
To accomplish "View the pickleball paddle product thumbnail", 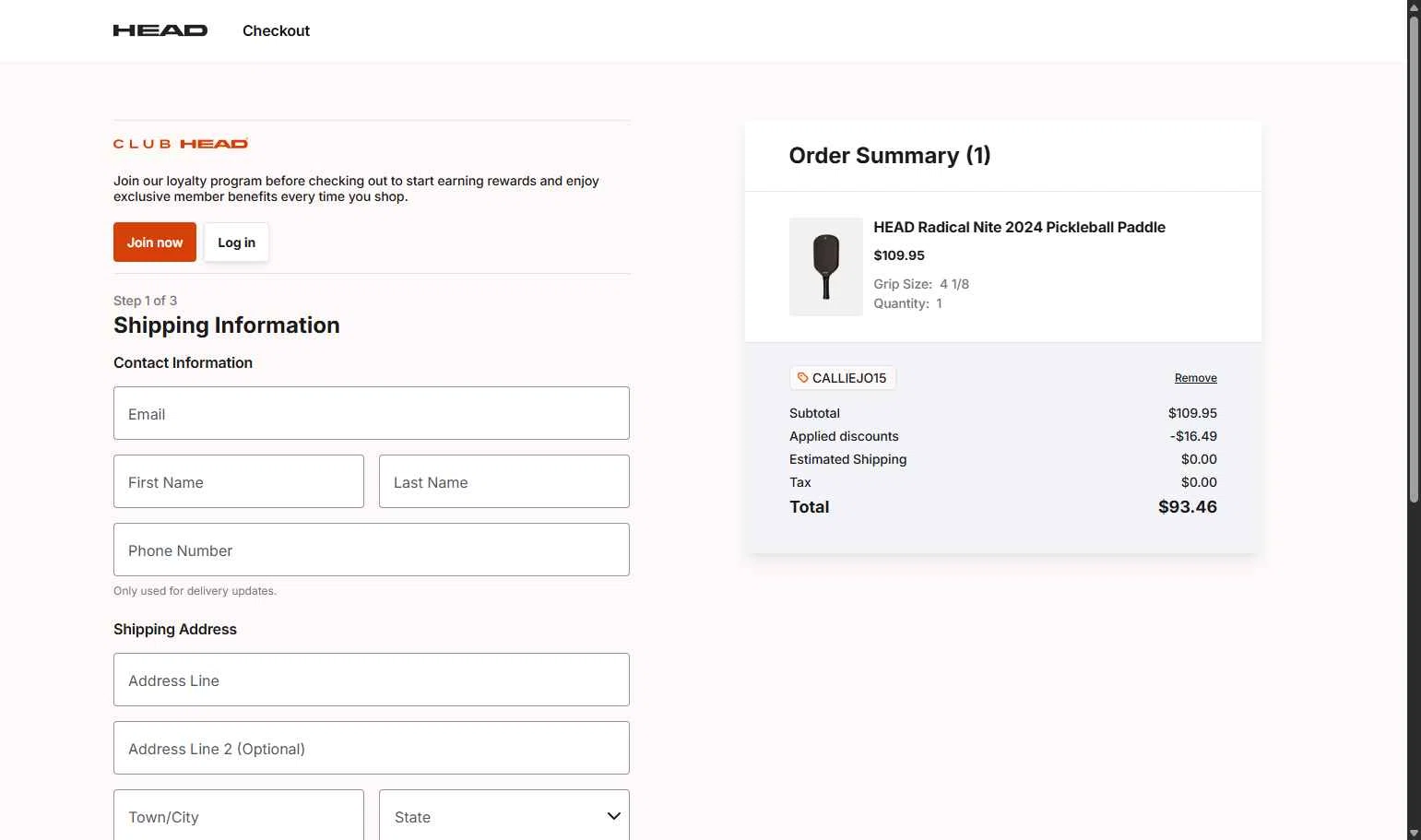I will [x=826, y=266].
